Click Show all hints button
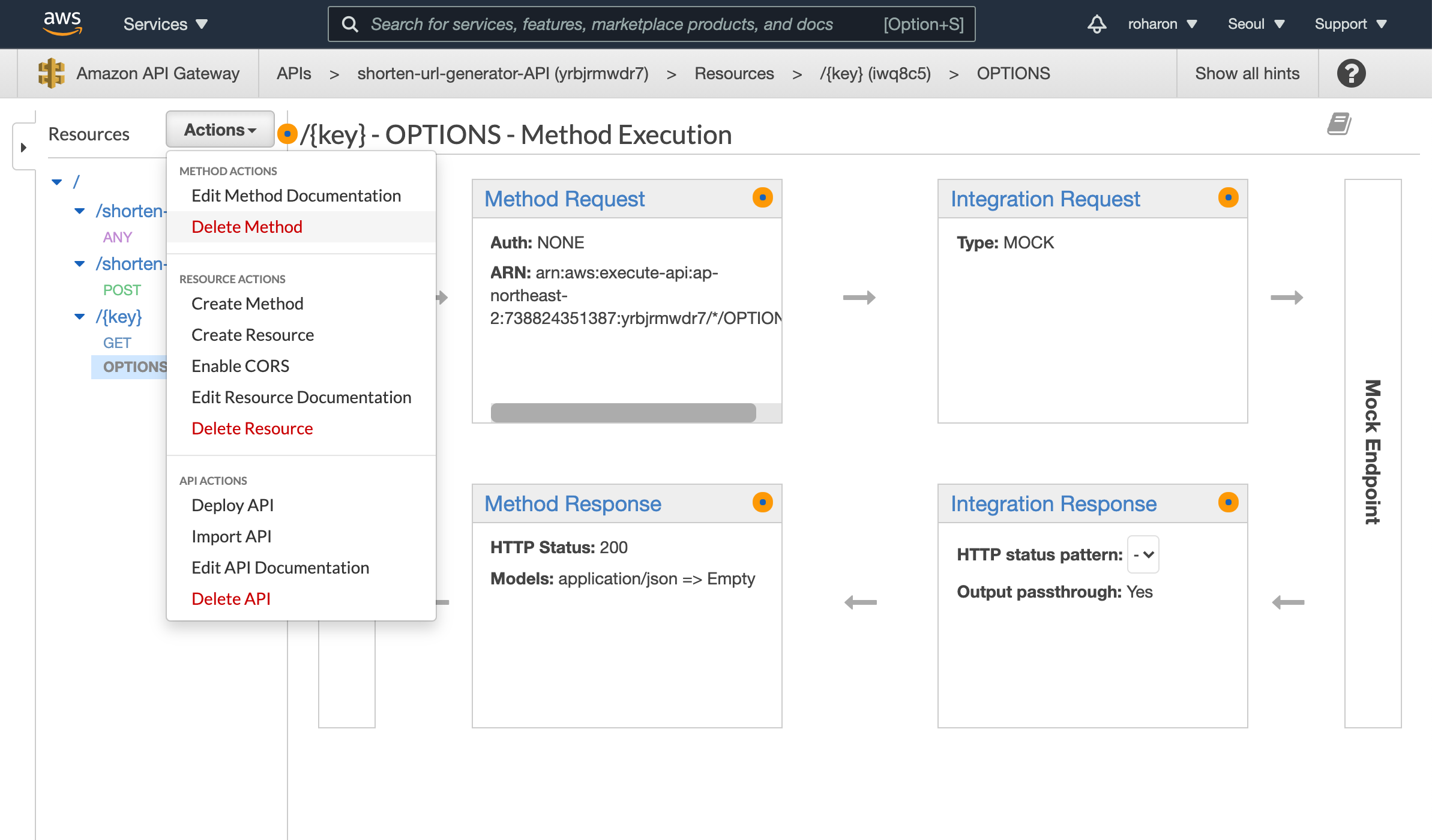The width and height of the screenshot is (1432, 840). coord(1247,73)
